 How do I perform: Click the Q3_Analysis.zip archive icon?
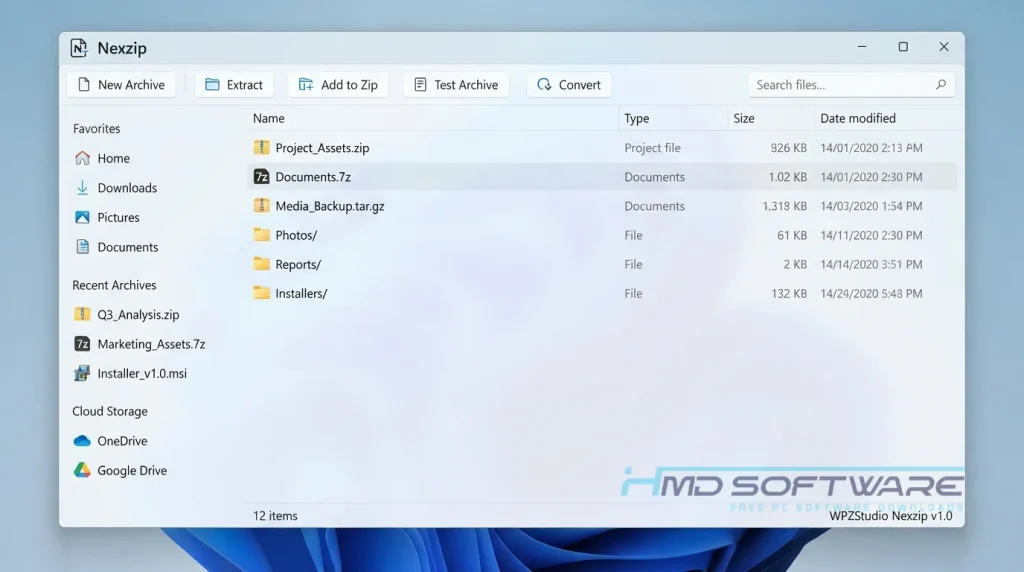click(x=82, y=314)
